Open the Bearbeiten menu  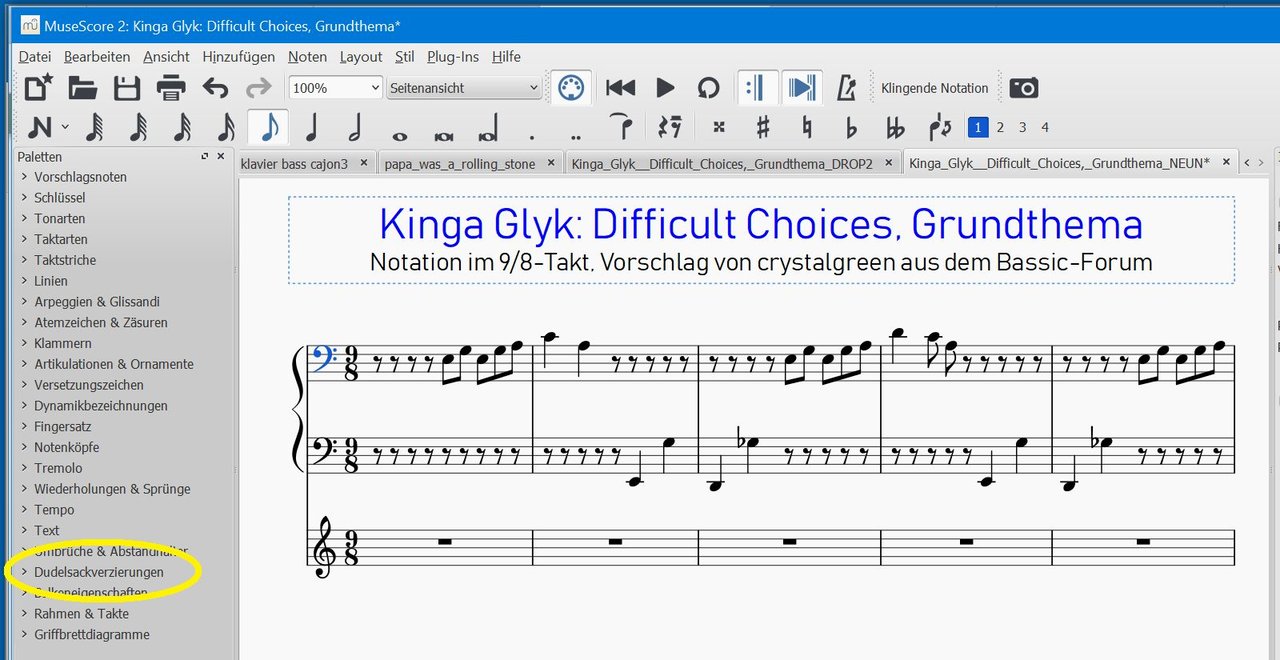coord(97,57)
